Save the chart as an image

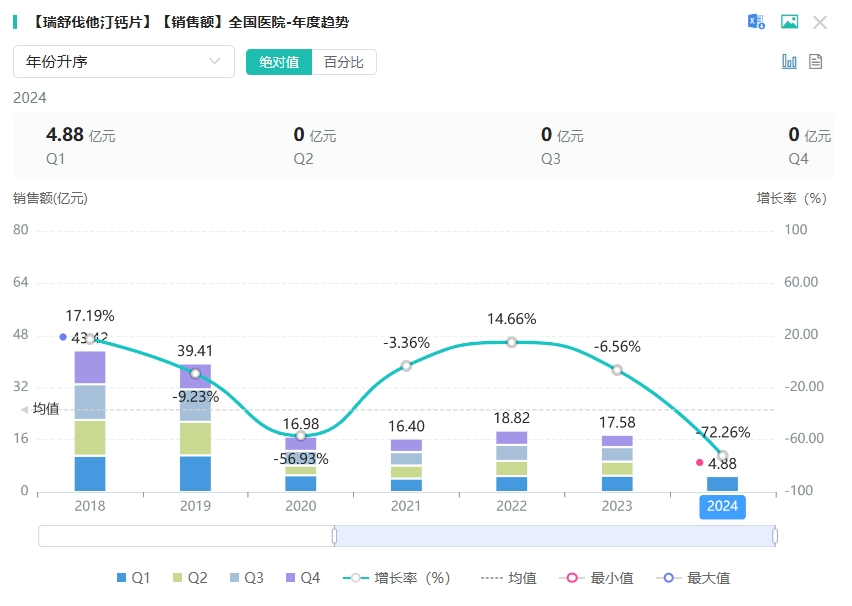click(789, 22)
